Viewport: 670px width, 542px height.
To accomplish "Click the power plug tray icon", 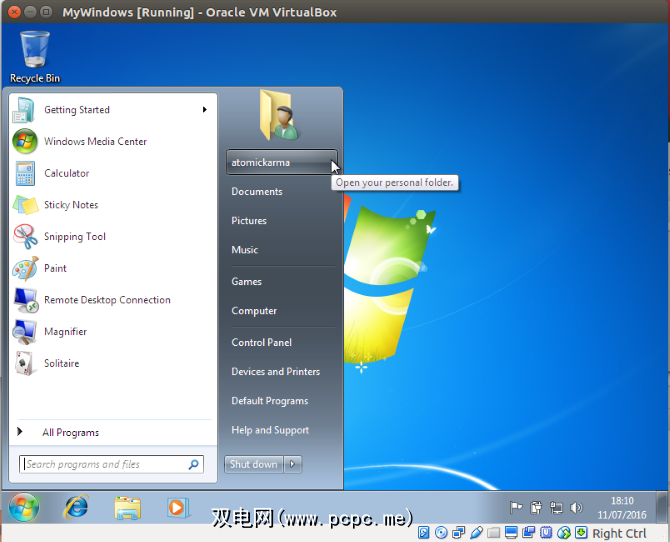I will [536, 507].
